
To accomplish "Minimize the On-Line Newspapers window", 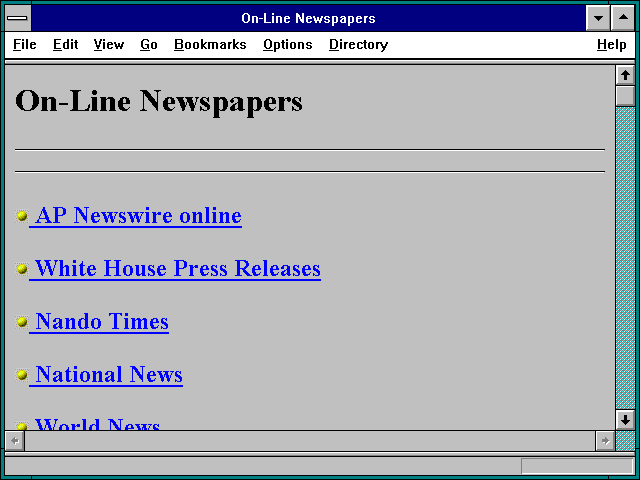I will (x=598, y=18).
